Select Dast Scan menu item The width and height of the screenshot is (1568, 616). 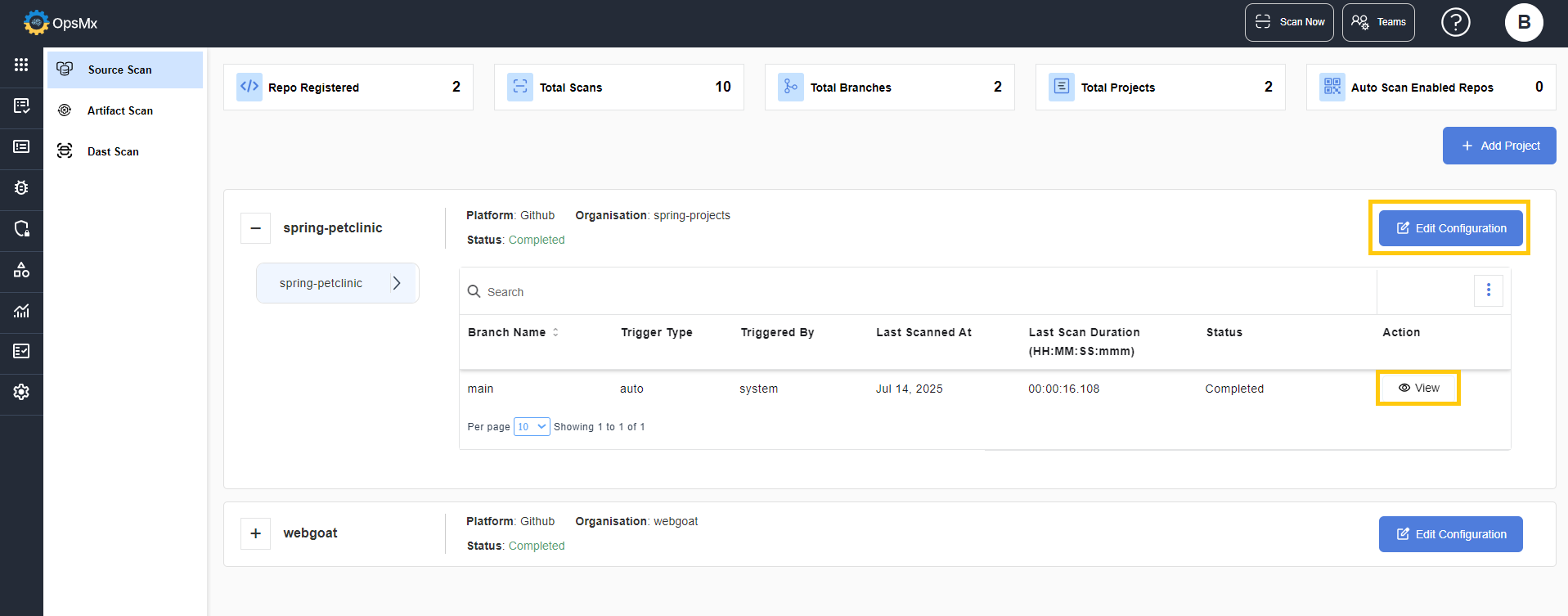click(113, 151)
